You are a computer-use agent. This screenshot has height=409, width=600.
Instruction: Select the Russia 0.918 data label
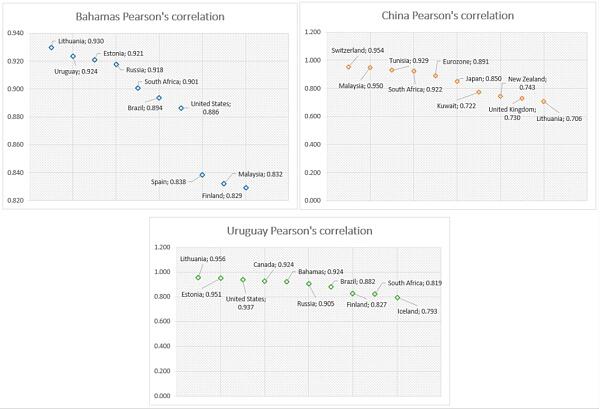coord(145,70)
